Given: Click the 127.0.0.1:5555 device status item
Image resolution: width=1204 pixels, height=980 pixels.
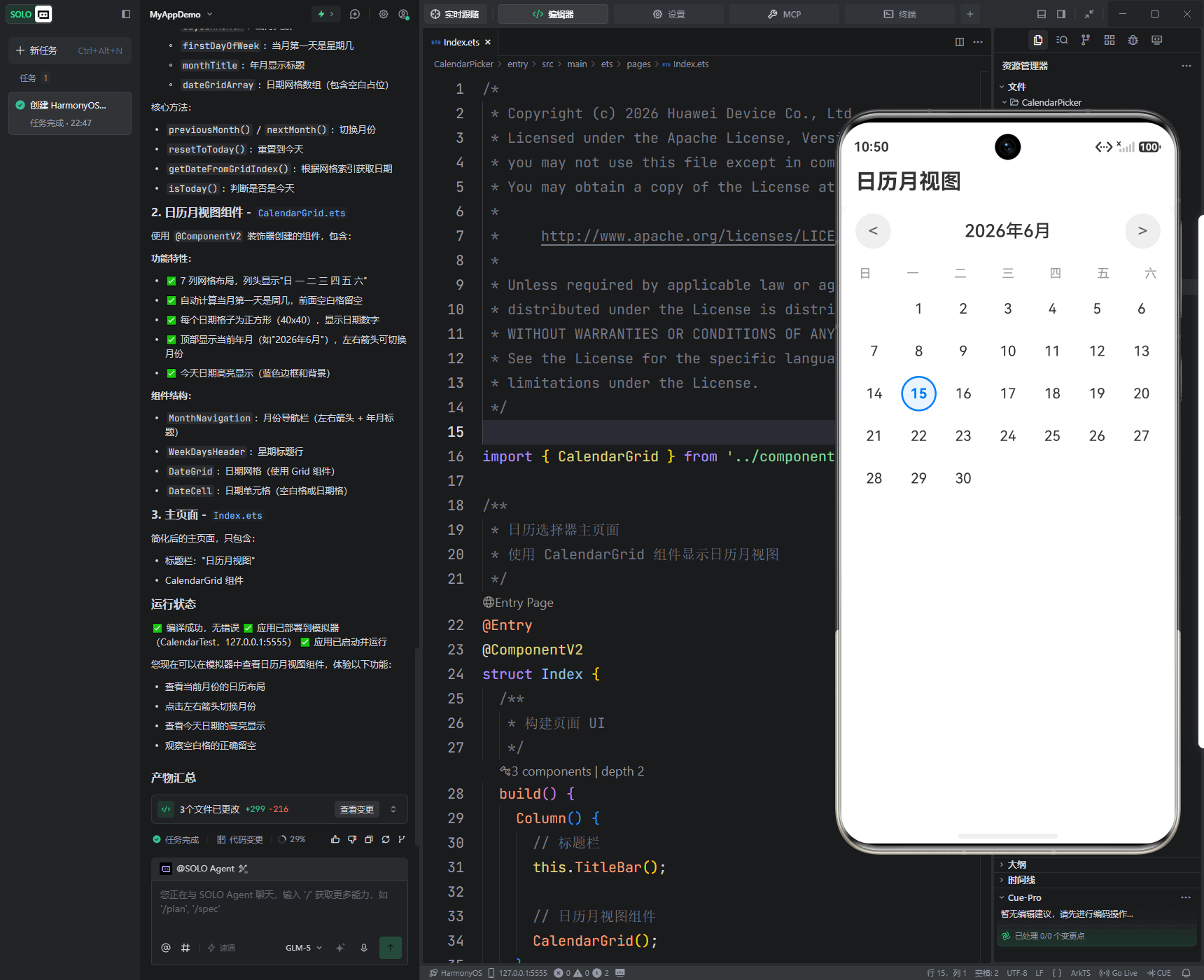Looking at the screenshot, I should pyautogui.click(x=517, y=973).
